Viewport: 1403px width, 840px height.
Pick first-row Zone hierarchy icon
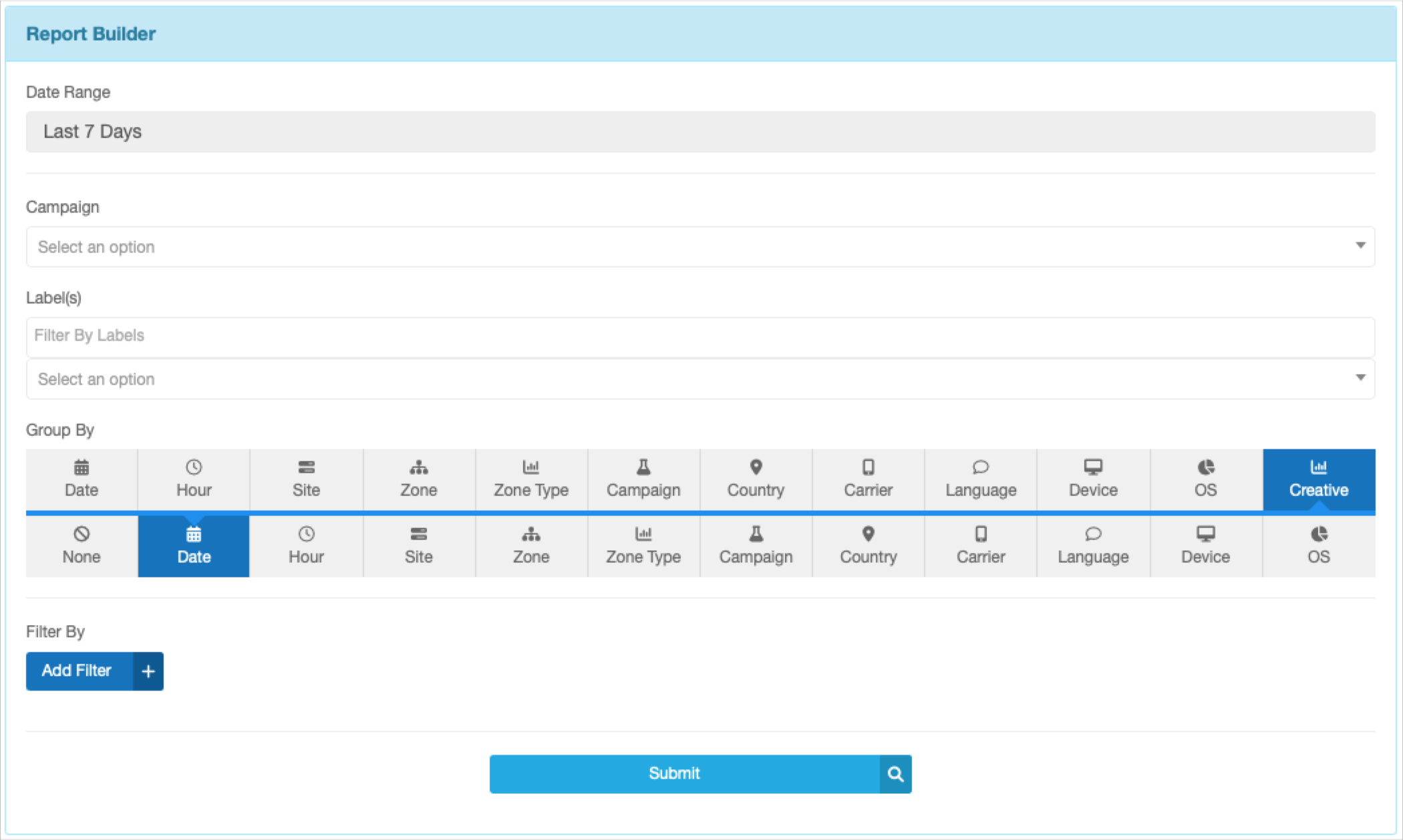418,467
